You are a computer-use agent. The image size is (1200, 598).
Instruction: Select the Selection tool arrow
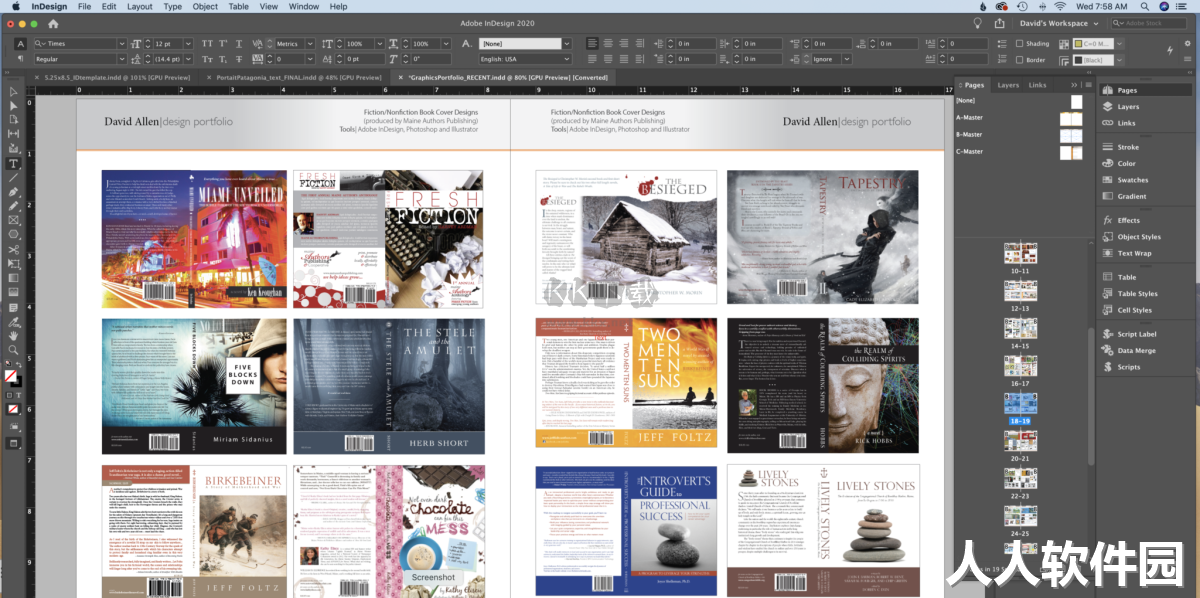coord(13,91)
